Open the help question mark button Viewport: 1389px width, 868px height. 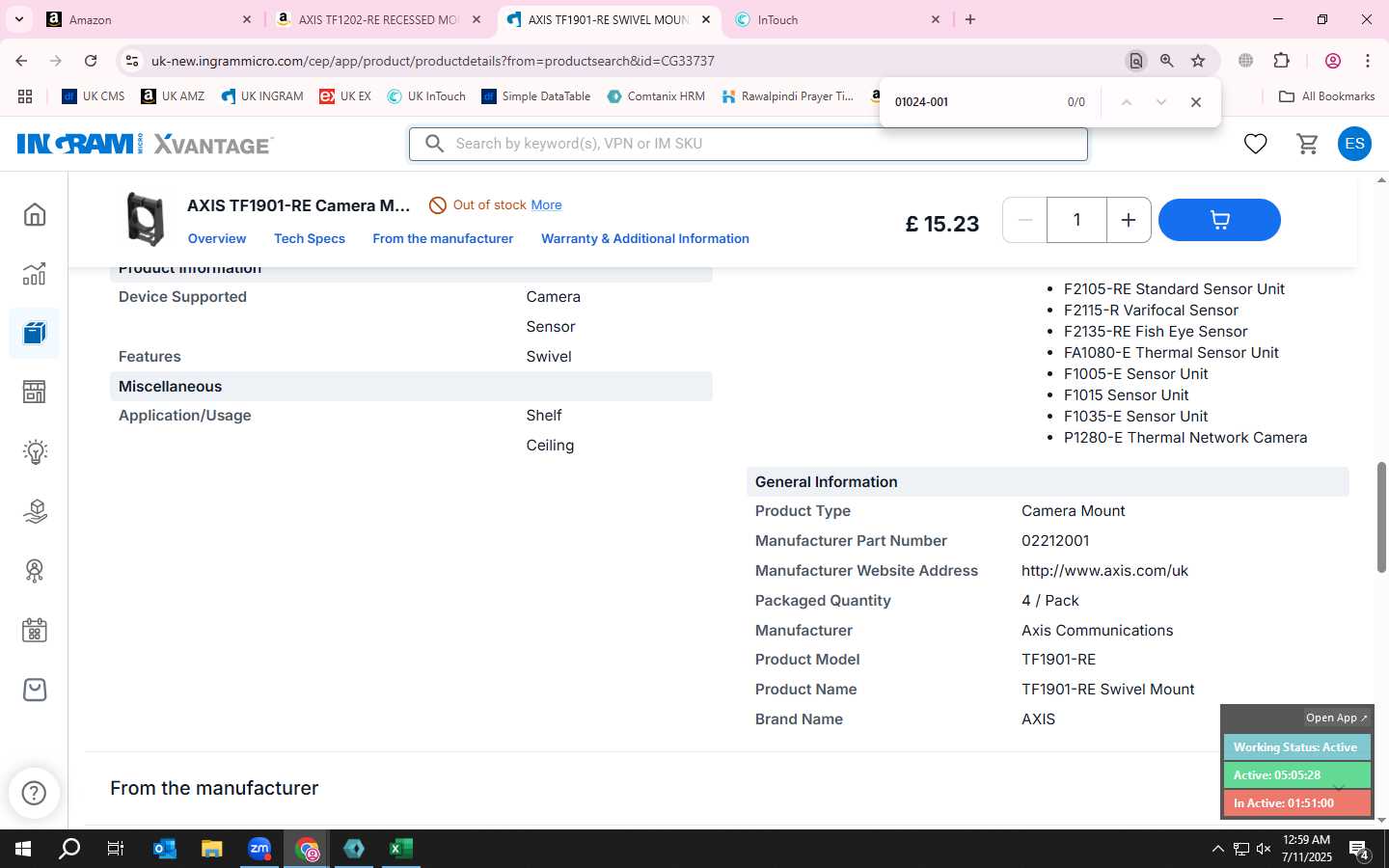(x=34, y=793)
